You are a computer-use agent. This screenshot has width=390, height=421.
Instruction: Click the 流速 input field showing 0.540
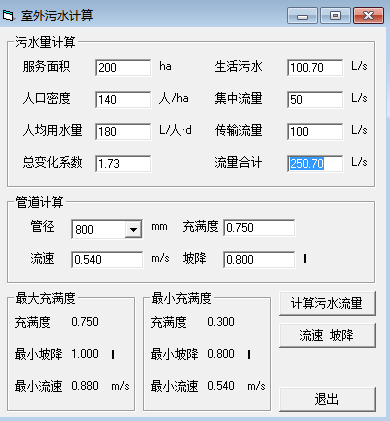click(107, 260)
